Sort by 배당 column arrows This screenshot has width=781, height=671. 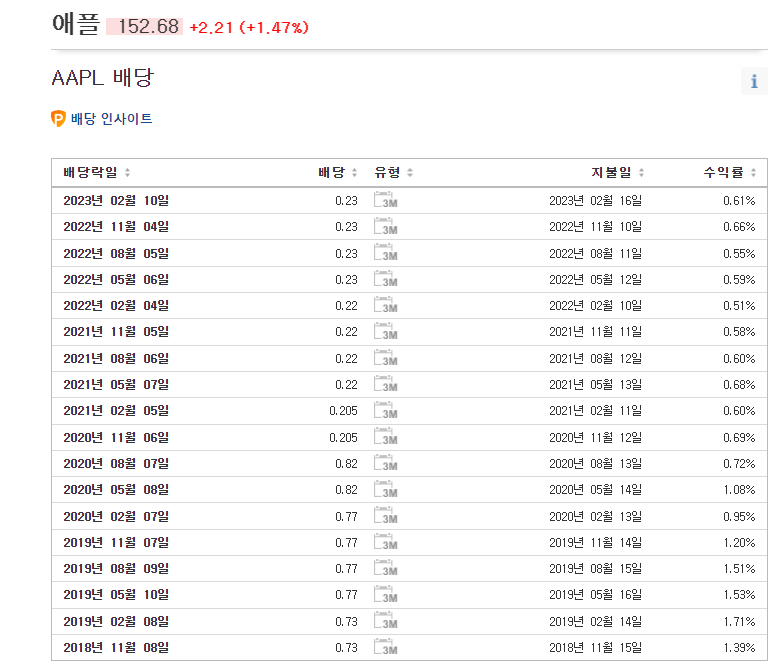pyautogui.click(x=354, y=172)
